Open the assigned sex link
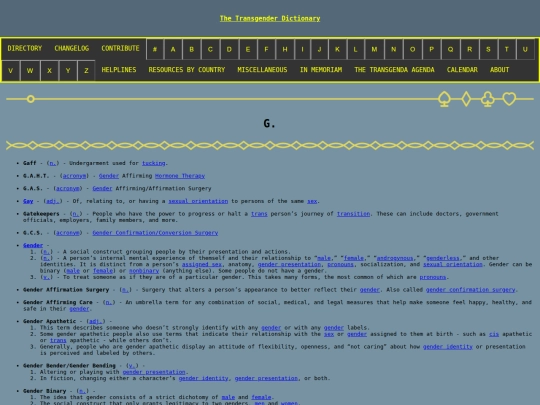 [201, 264]
